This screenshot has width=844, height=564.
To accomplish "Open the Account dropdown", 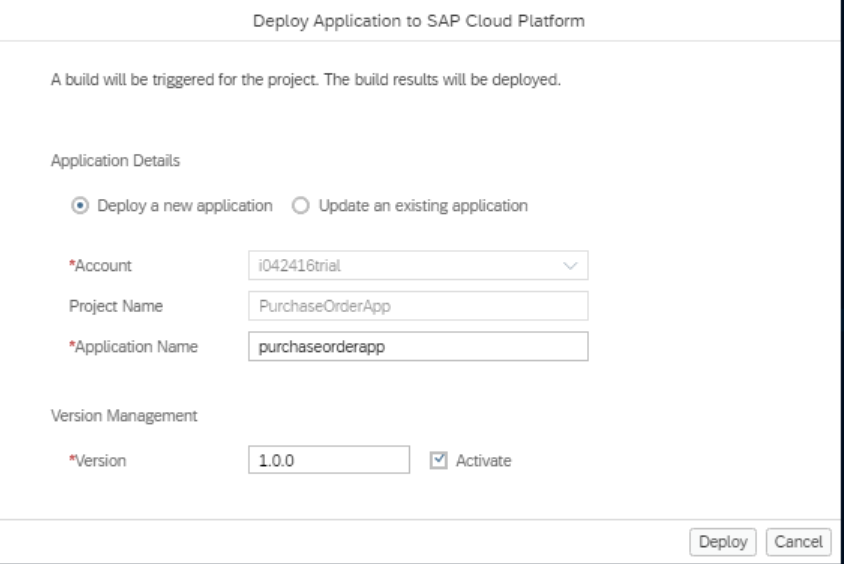I will click(418, 265).
